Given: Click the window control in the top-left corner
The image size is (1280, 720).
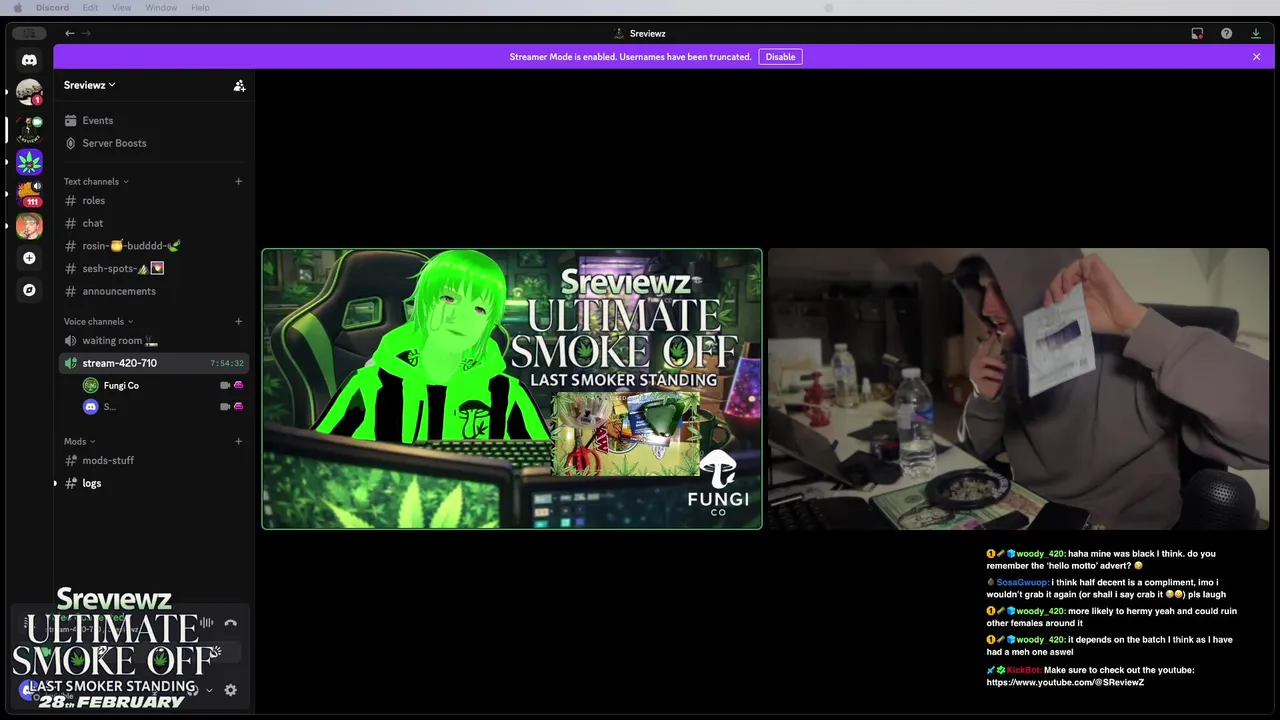Looking at the screenshot, I should [x=29, y=33].
